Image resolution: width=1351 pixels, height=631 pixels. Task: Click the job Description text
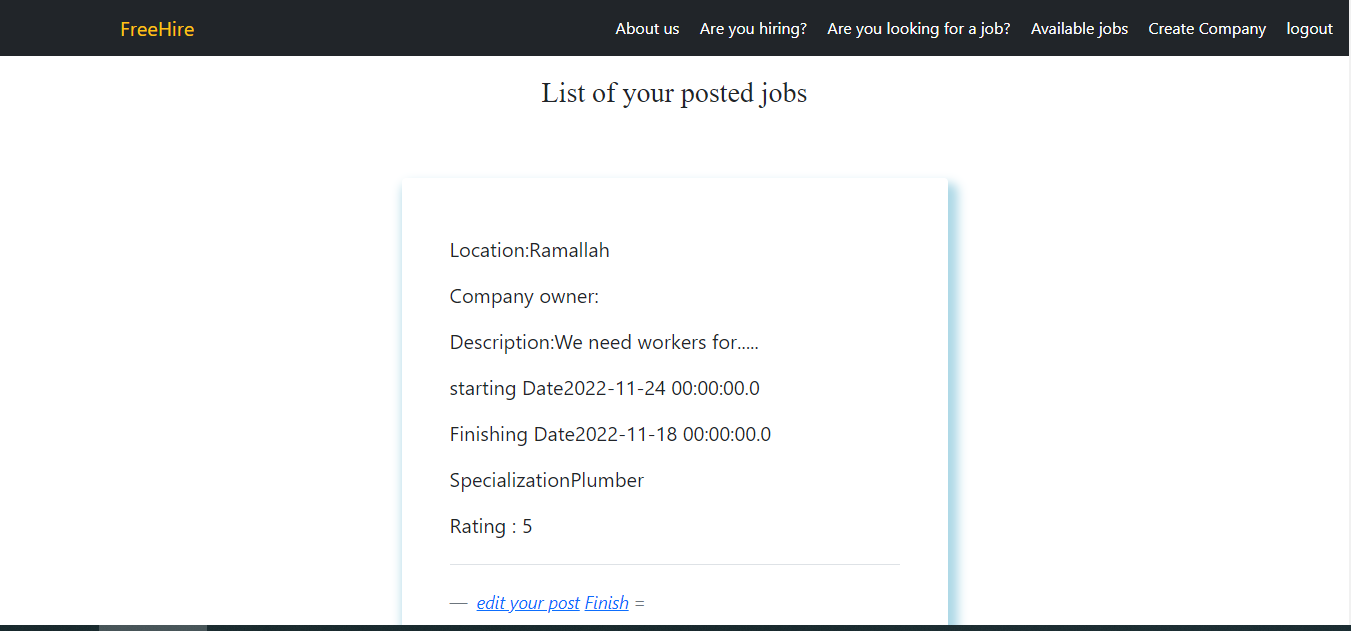[604, 342]
